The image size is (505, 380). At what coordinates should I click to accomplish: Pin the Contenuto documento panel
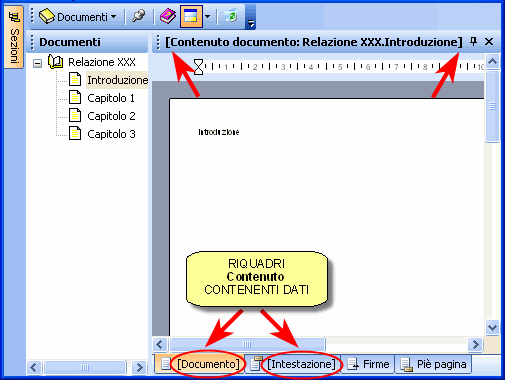pyautogui.click(x=473, y=42)
